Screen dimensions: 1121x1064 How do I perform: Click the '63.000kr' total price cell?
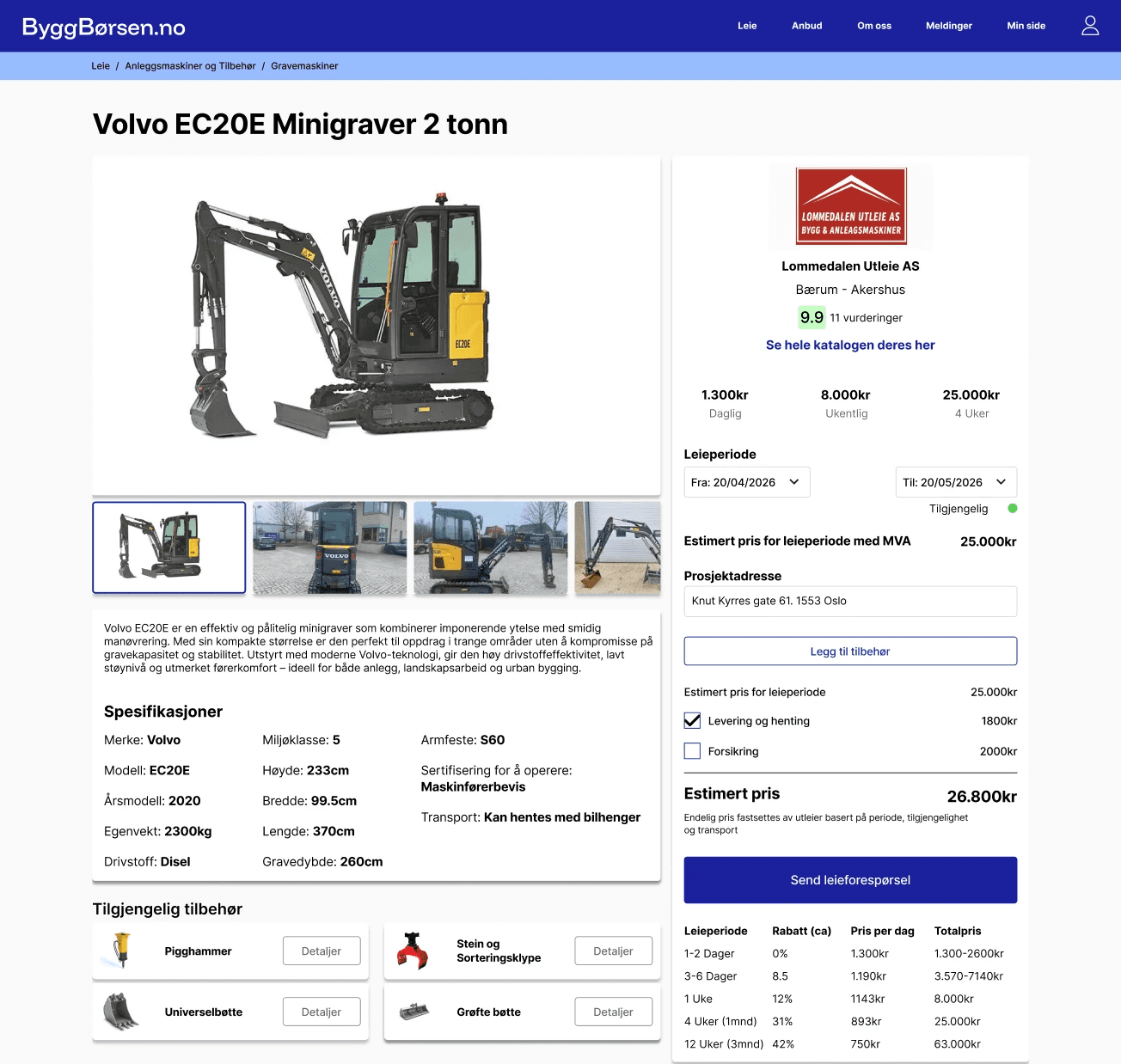coord(958,1044)
